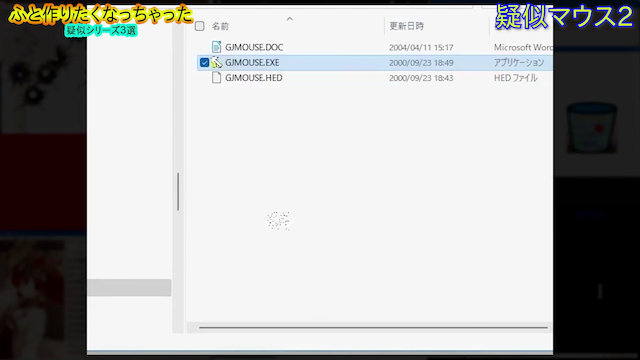Toggle the select-all checkbox beside 名前

tap(200, 26)
